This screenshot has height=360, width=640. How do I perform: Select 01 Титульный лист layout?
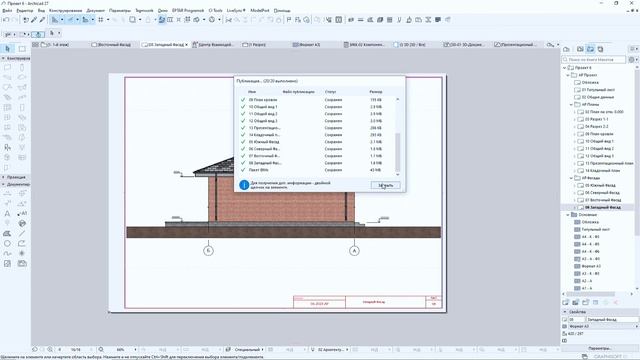598,90
